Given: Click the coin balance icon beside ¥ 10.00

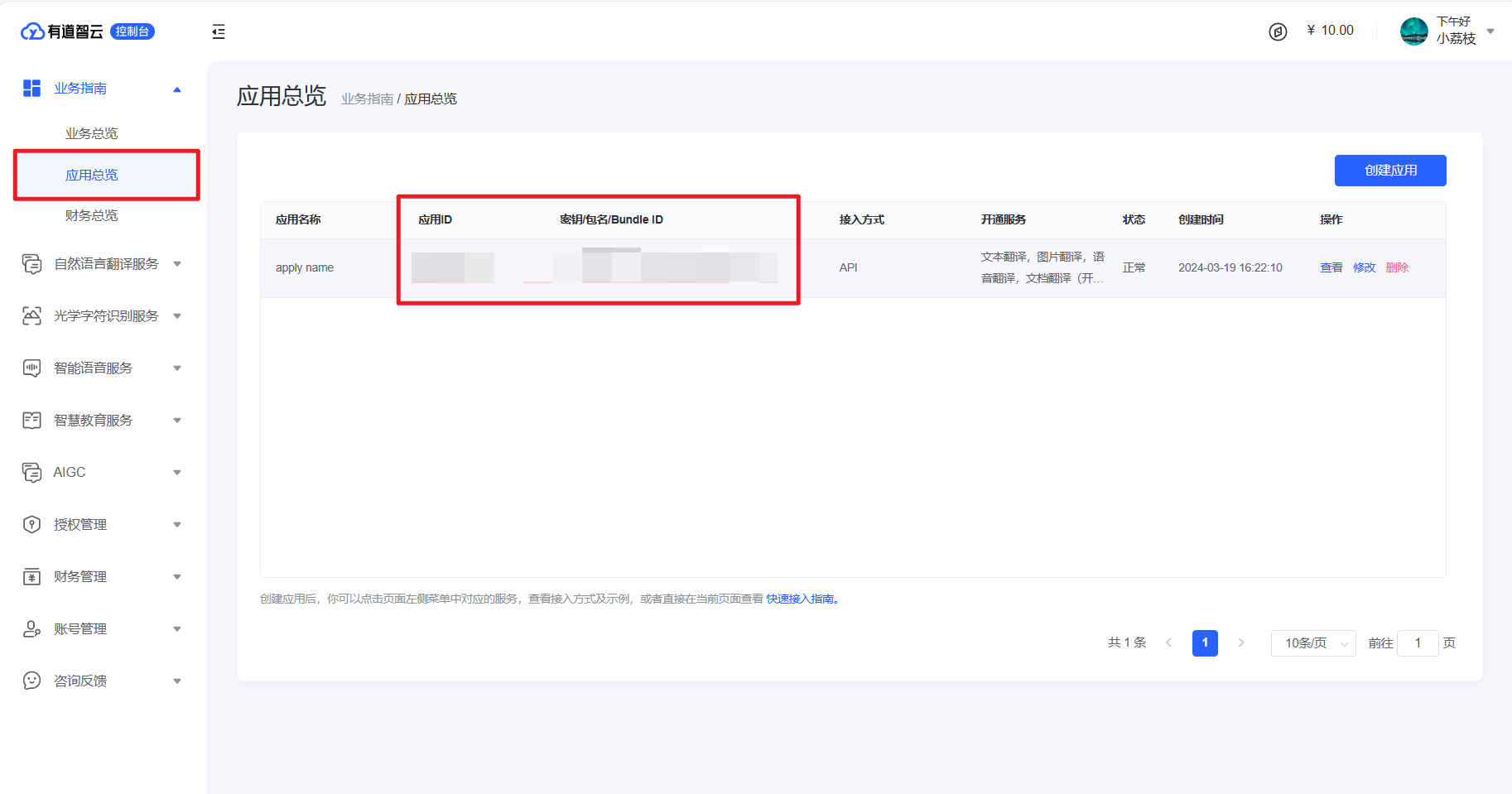Looking at the screenshot, I should [1278, 31].
